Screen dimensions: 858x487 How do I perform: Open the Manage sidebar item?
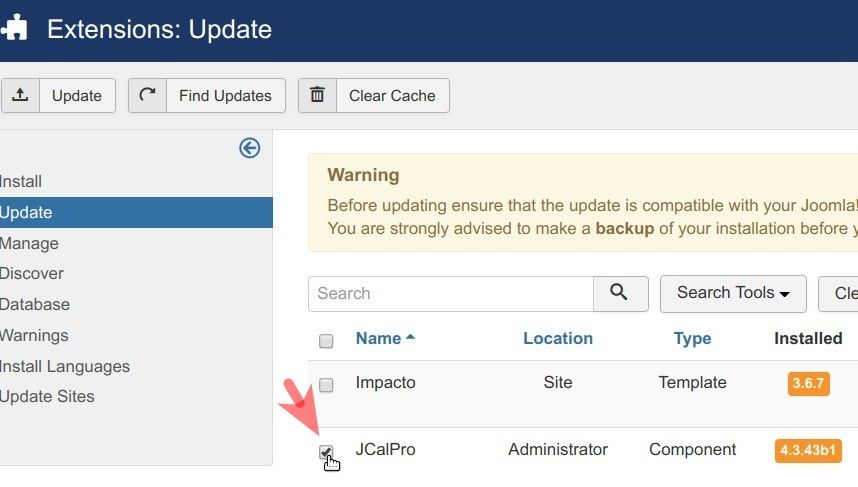pos(29,244)
